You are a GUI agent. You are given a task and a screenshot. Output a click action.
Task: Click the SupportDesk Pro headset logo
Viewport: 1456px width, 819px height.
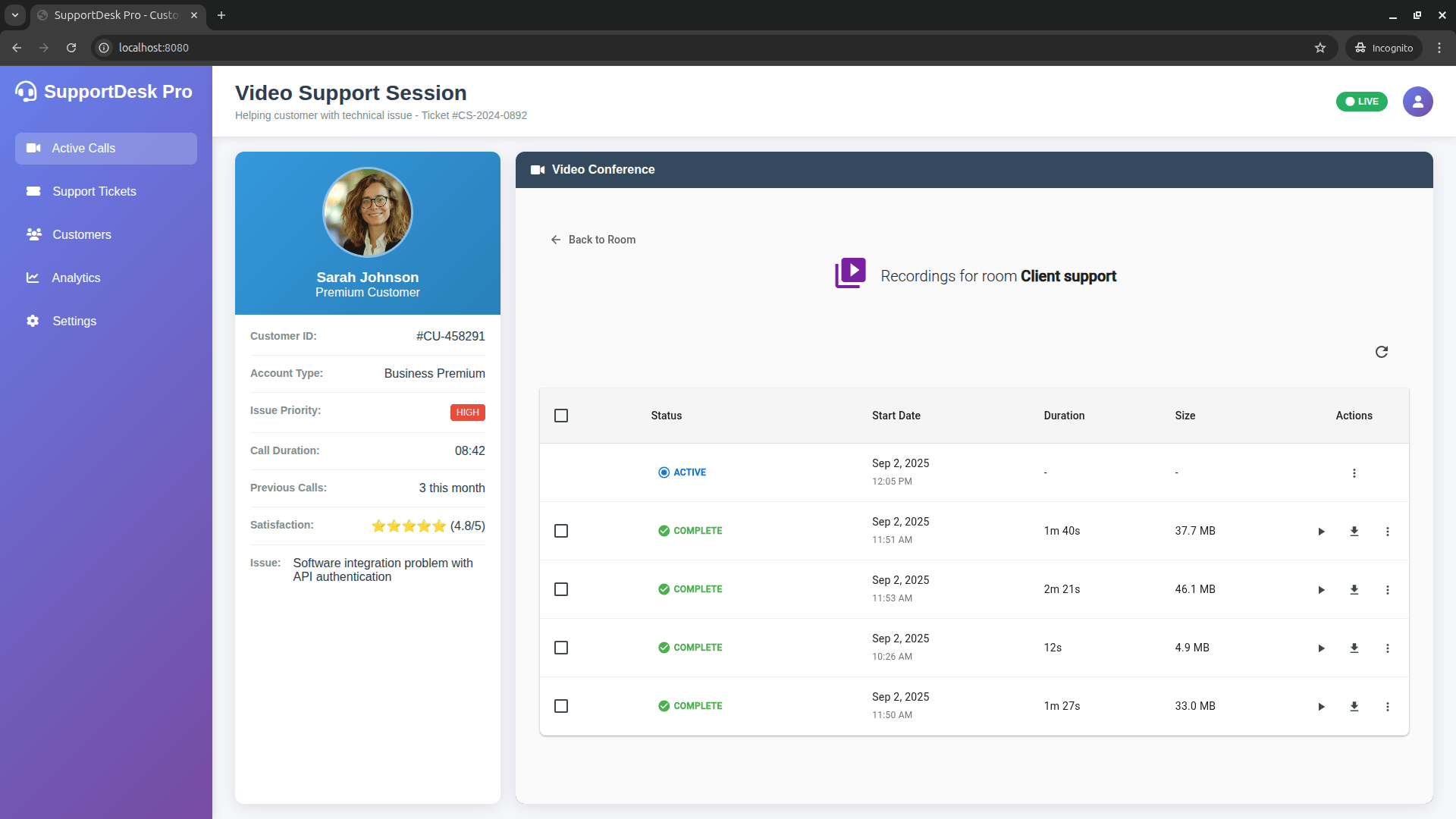[26, 92]
